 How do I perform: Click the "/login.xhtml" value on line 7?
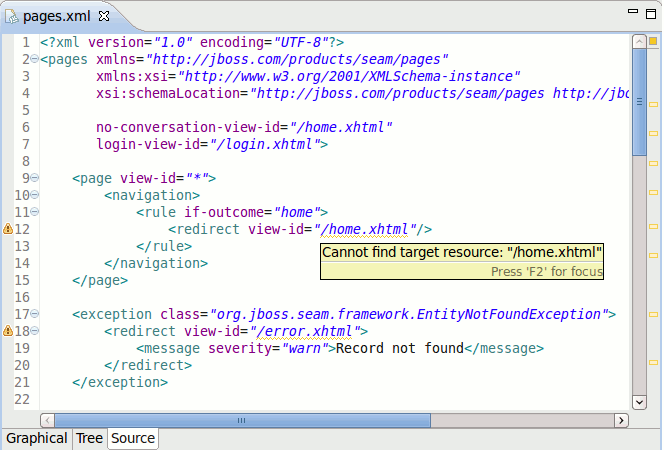pos(267,144)
